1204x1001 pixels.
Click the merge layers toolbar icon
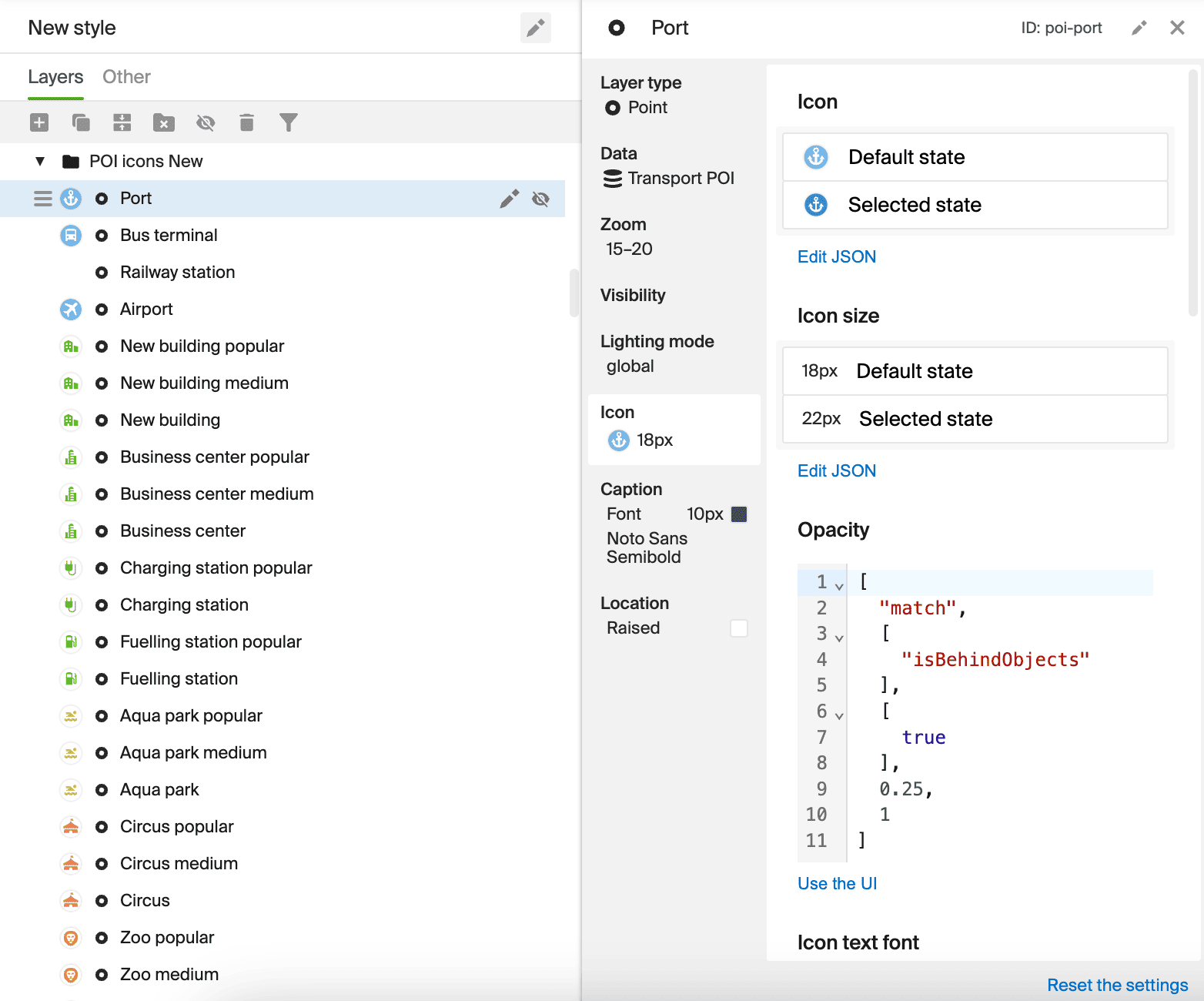[x=122, y=122]
